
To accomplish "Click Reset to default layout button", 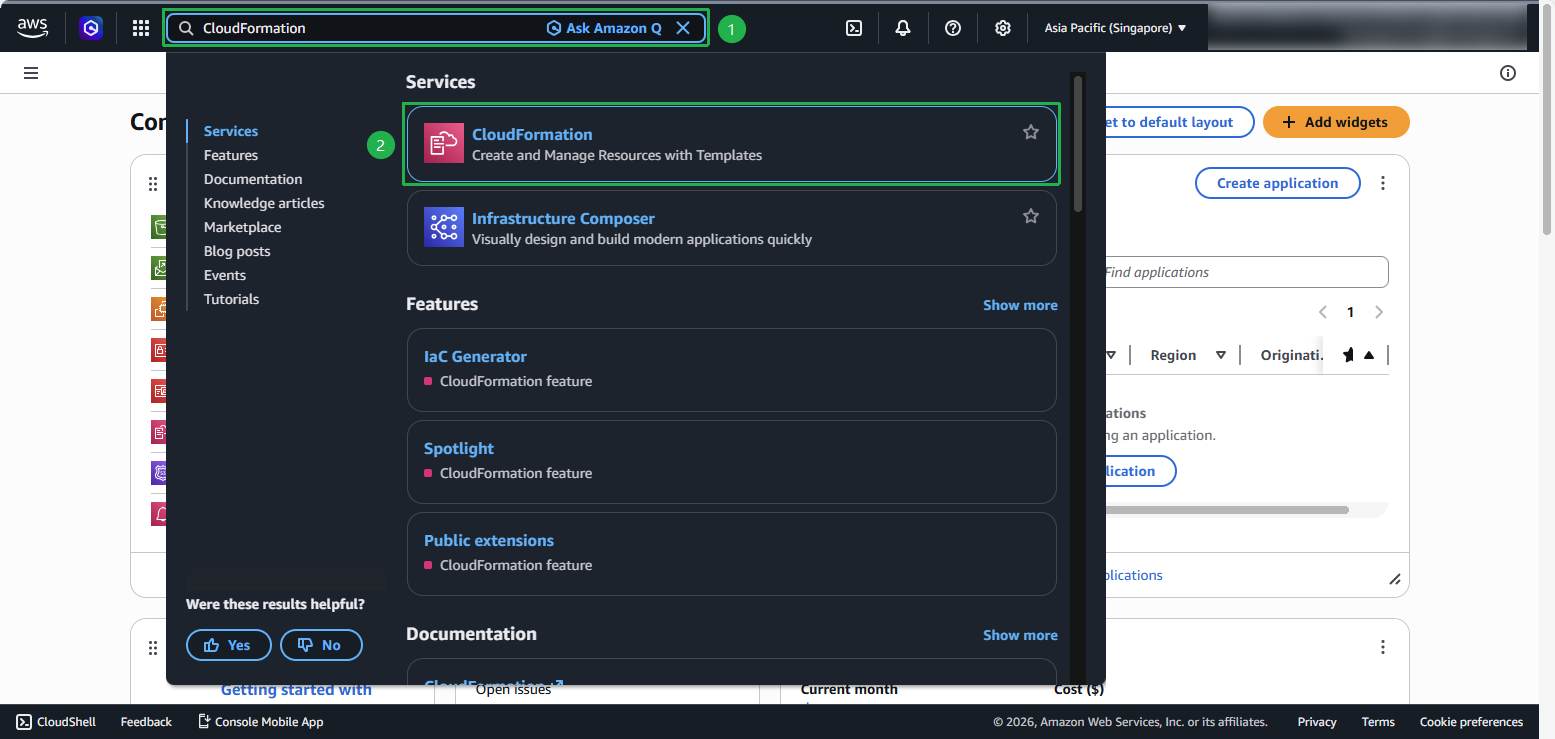I will 1180,122.
